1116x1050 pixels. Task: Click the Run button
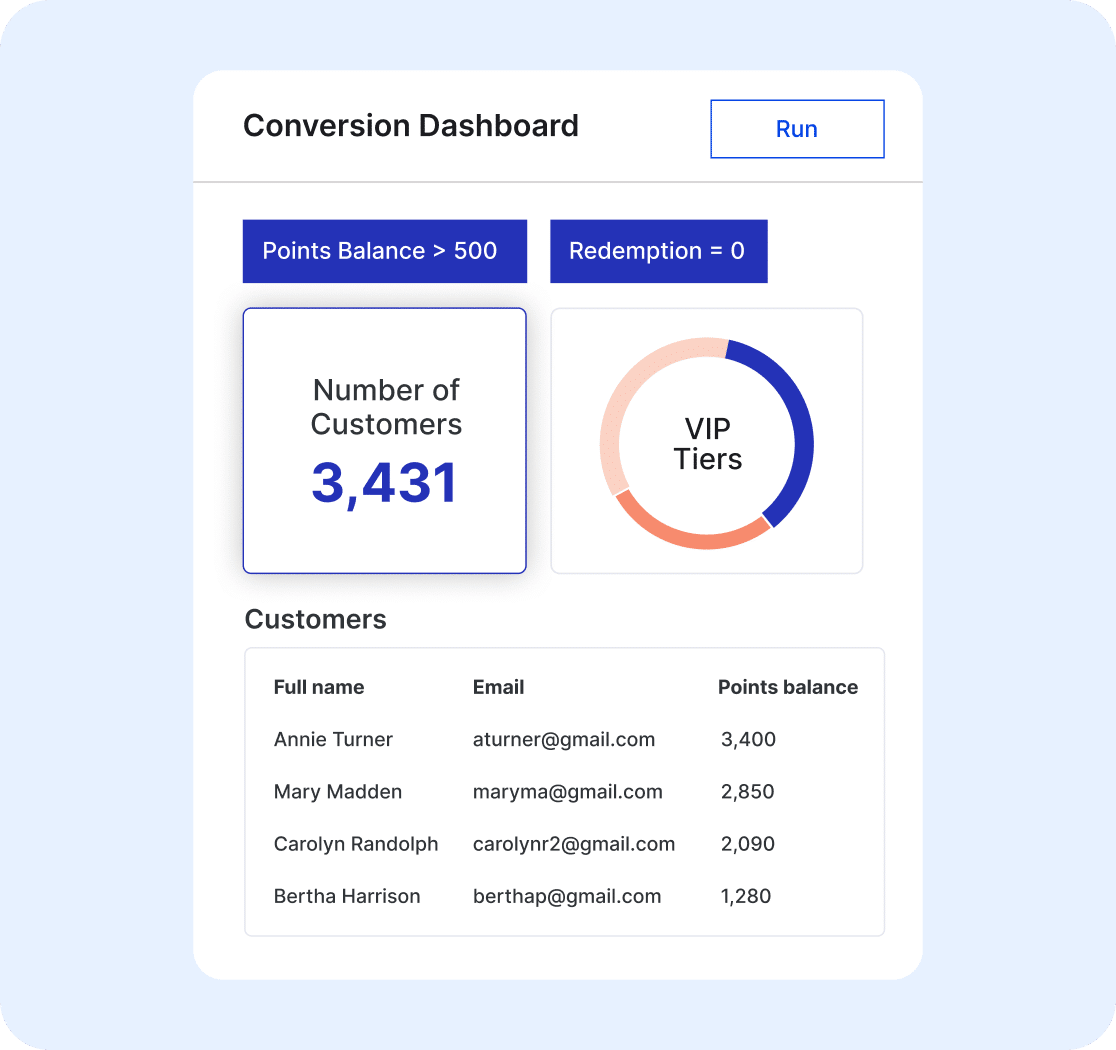click(x=797, y=128)
